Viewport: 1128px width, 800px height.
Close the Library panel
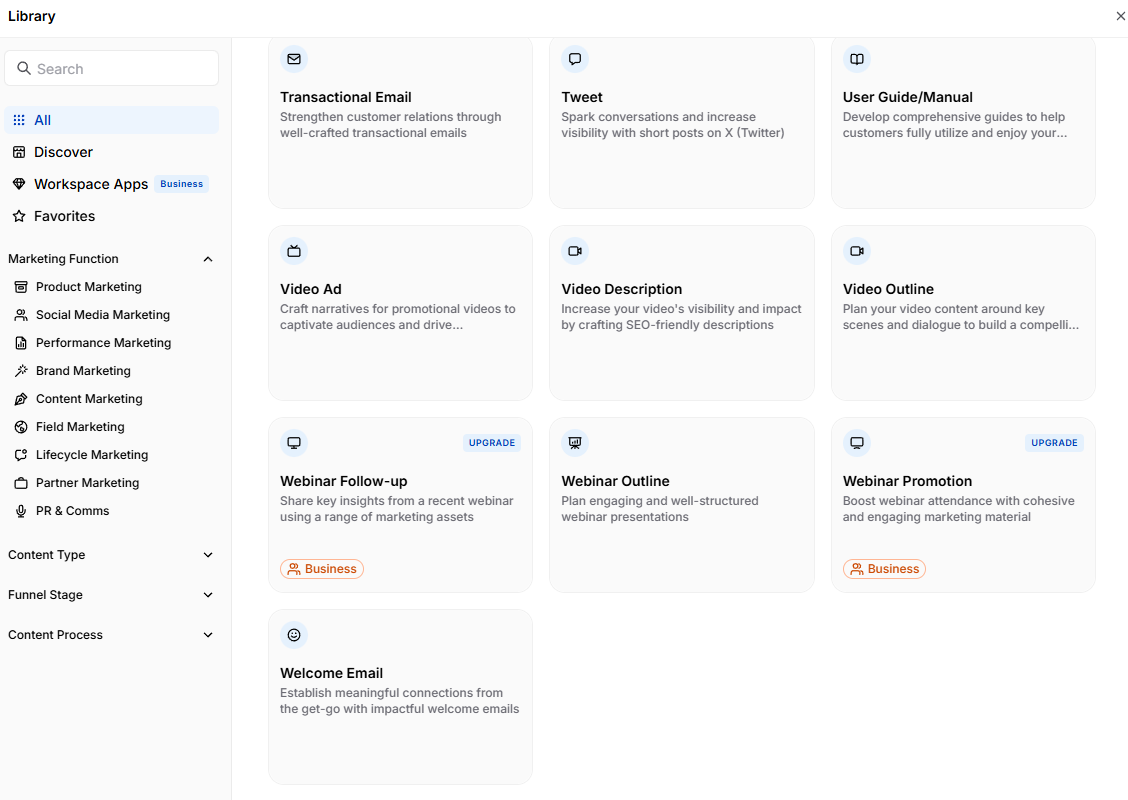click(1120, 16)
